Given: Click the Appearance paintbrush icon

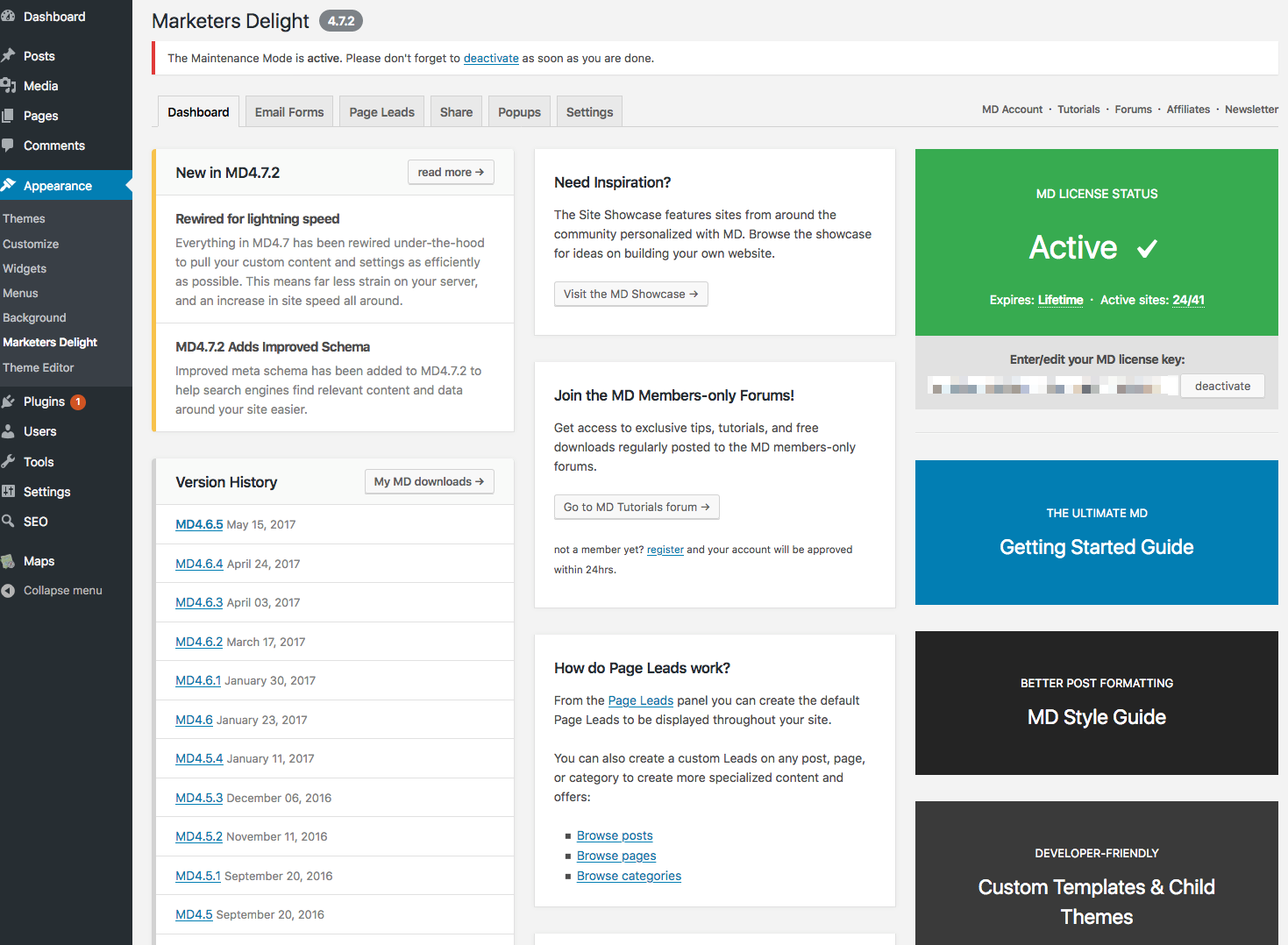Looking at the screenshot, I should point(8,186).
